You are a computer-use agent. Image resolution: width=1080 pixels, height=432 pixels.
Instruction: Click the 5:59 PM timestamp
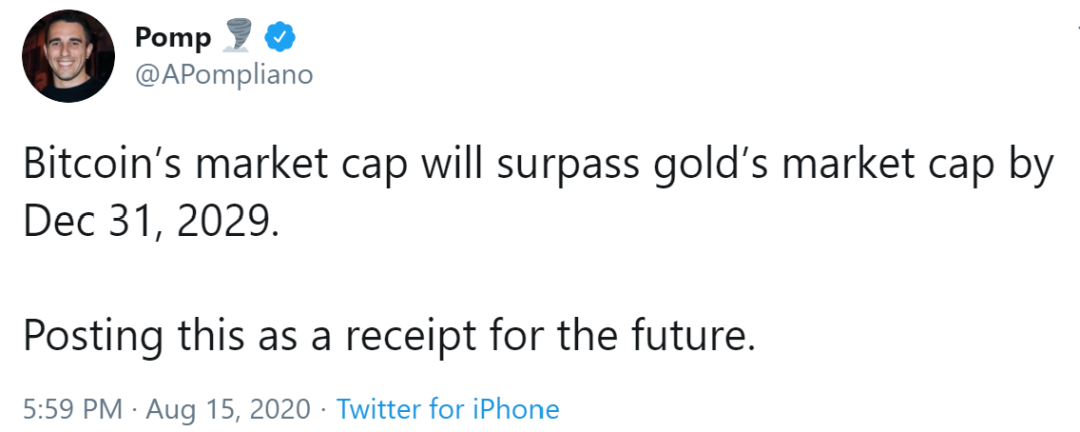(x=73, y=409)
